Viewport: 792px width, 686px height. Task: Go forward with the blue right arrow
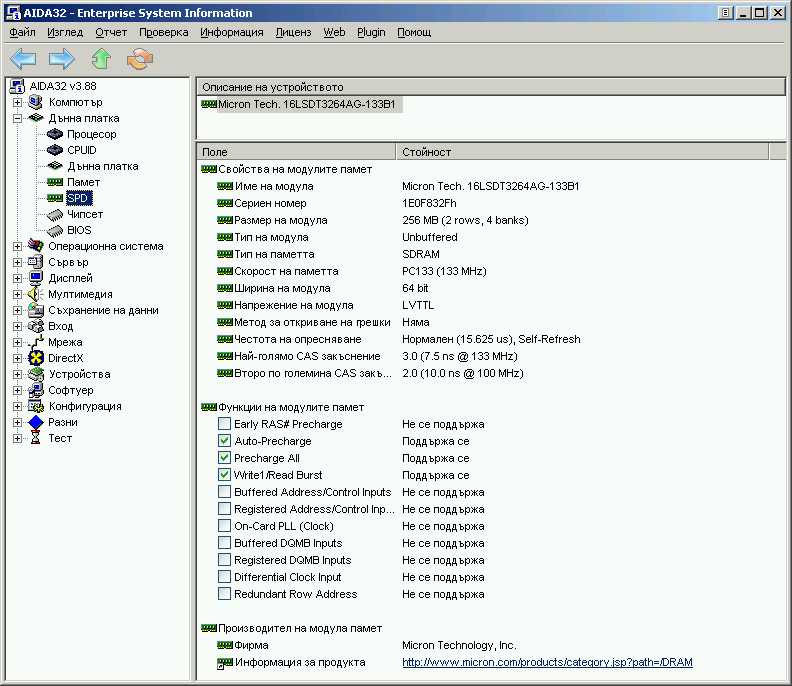pos(62,59)
